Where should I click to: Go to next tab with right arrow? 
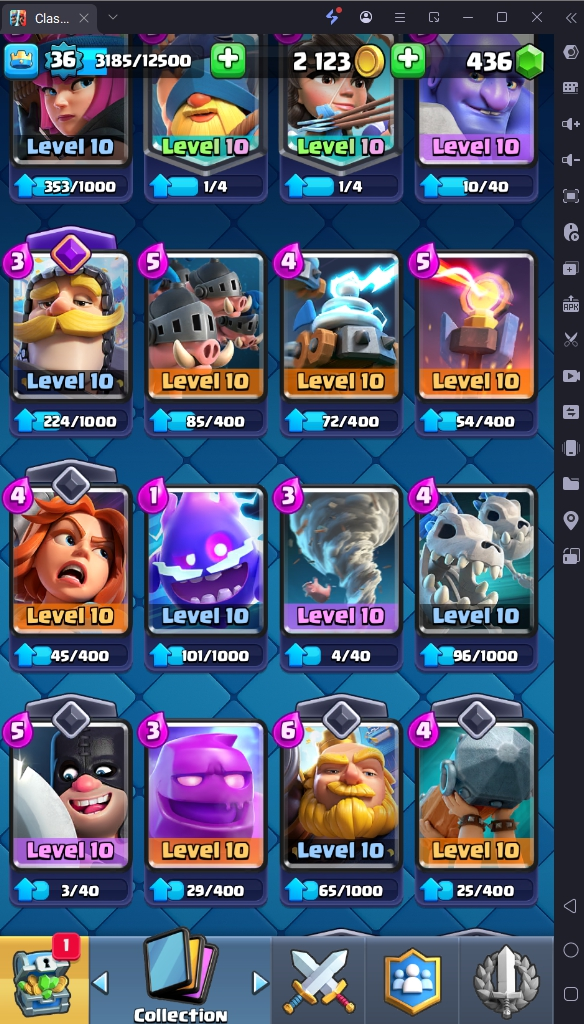260,982
